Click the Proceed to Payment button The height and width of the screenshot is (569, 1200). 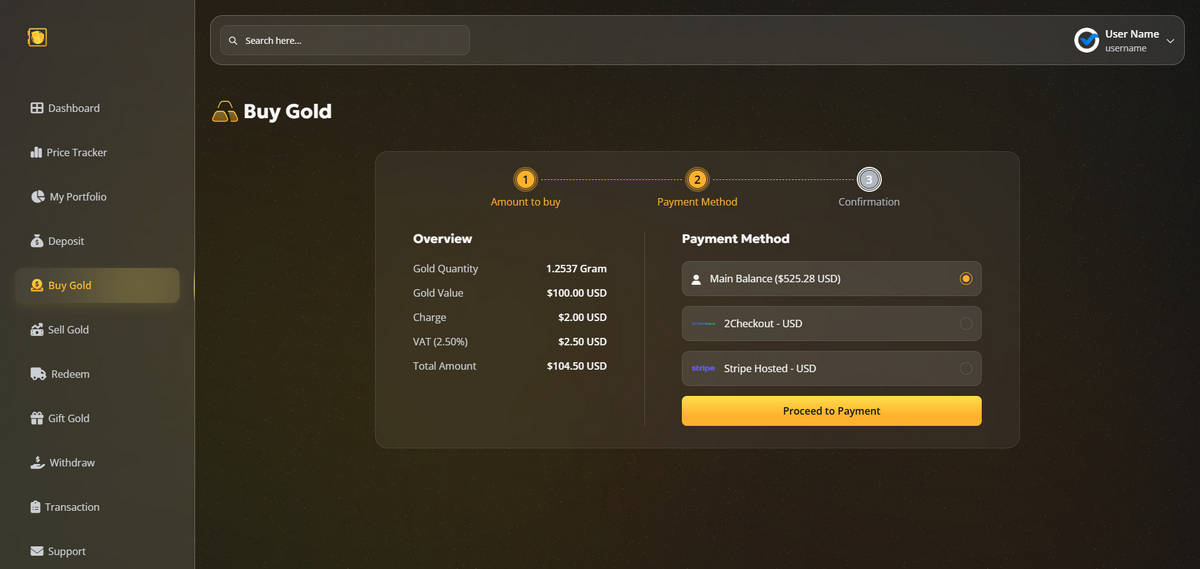click(x=832, y=411)
